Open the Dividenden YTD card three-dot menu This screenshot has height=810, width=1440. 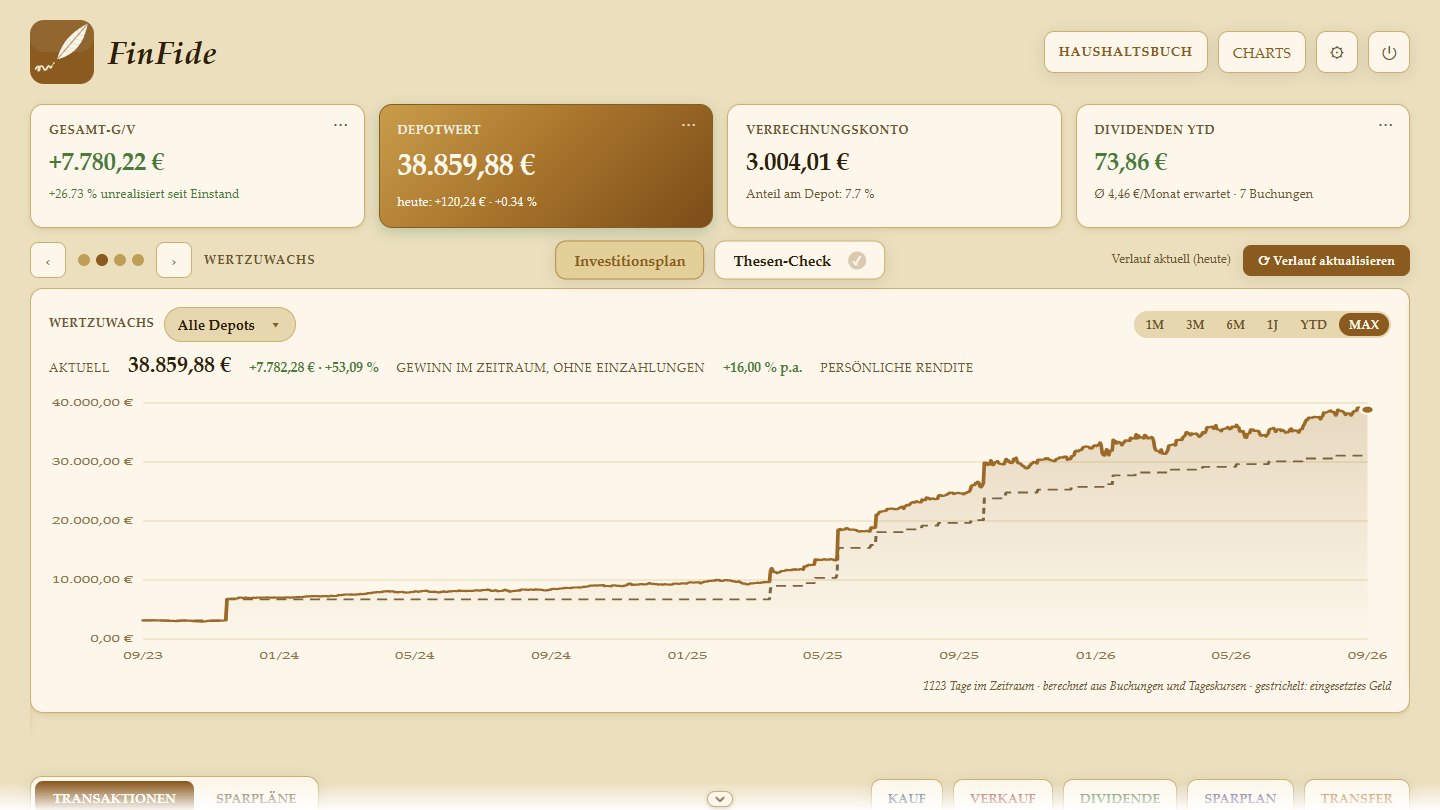click(1385, 125)
